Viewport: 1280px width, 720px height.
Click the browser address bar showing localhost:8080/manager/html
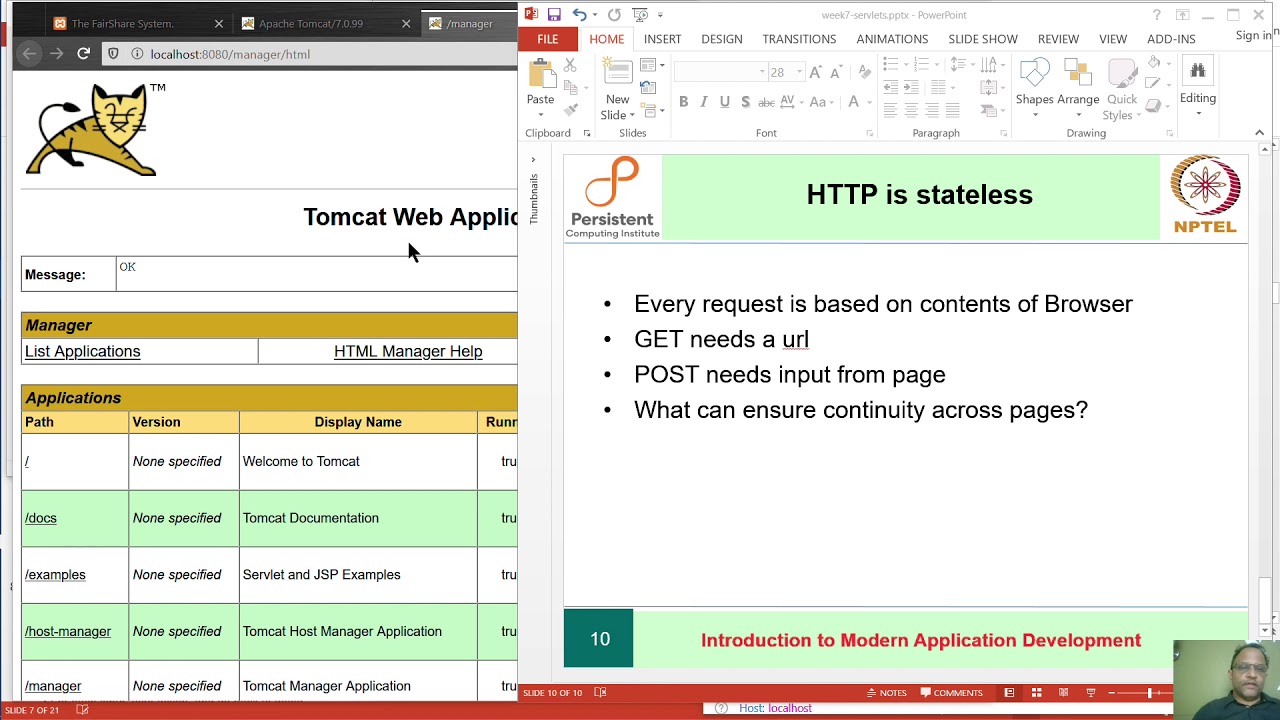(x=310, y=54)
